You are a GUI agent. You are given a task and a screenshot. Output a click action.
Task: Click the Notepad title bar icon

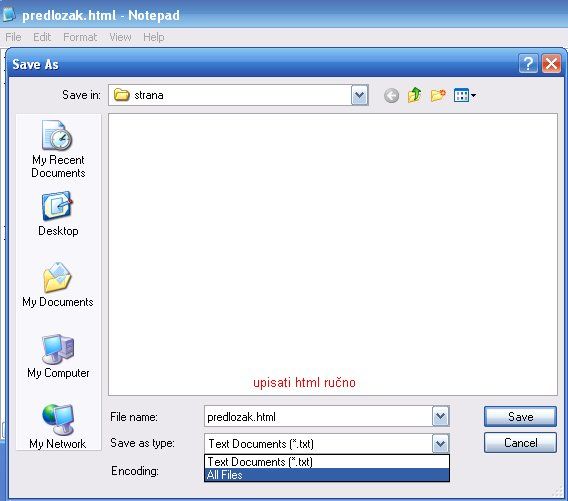[x=9, y=14]
